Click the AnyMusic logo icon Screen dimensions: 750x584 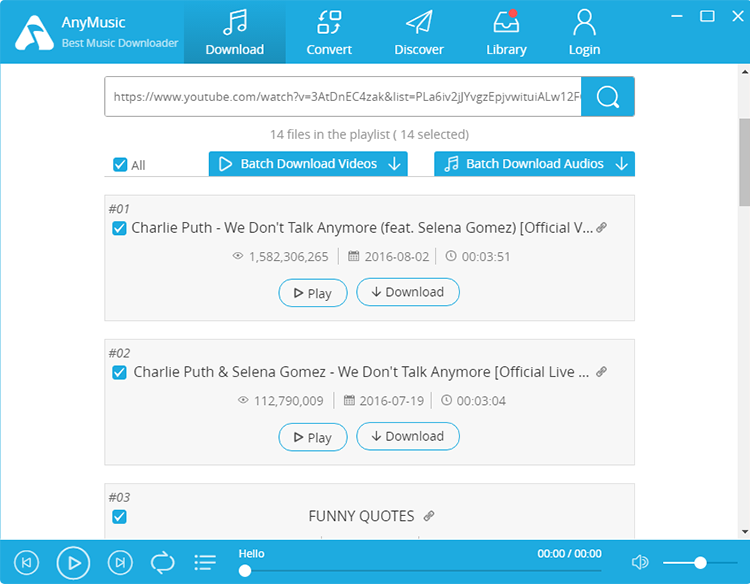tap(34, 33)
